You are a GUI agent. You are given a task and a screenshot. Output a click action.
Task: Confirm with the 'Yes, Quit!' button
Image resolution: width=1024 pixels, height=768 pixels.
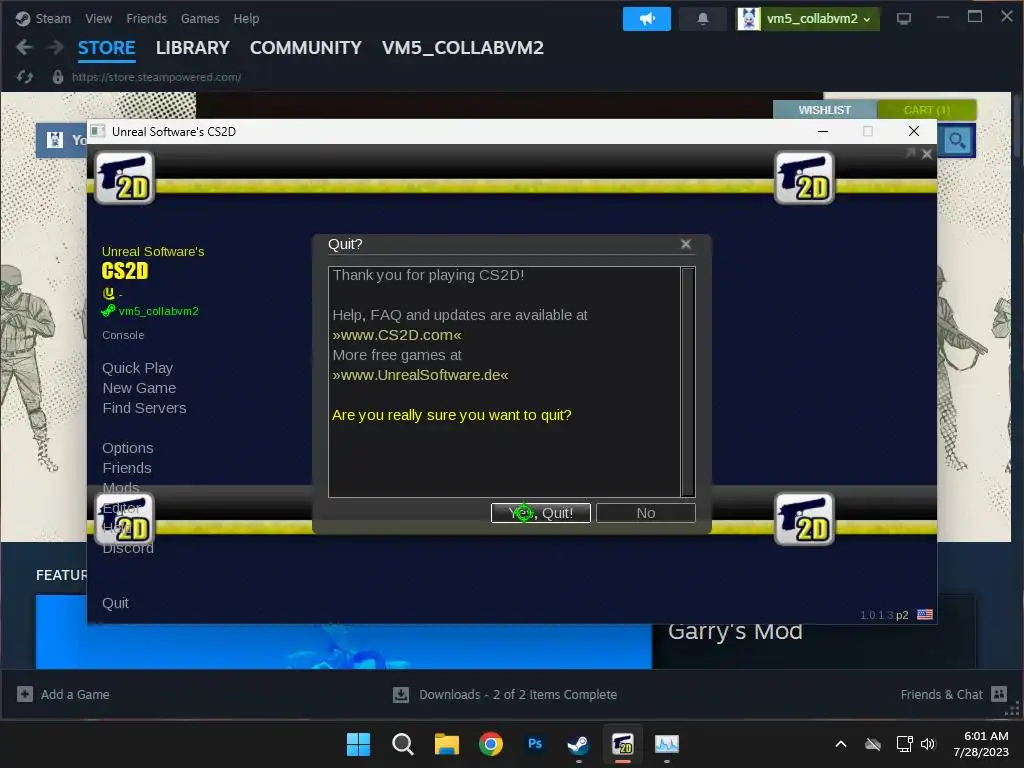click(x=541, y=513)
